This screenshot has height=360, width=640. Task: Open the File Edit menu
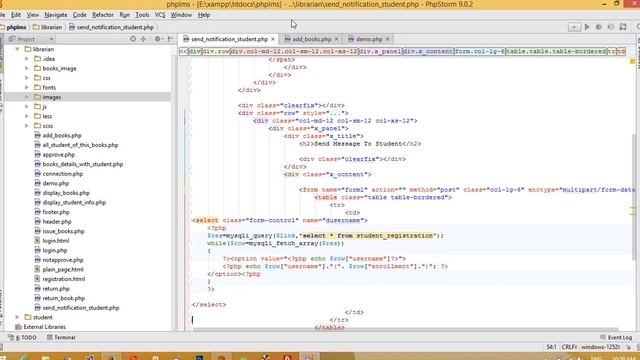tap(16, 15)
